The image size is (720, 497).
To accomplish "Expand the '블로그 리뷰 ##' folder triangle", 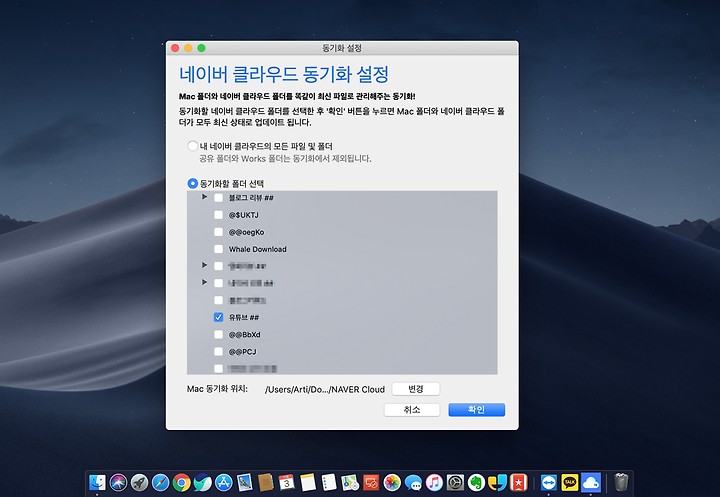I will point(204,197).
